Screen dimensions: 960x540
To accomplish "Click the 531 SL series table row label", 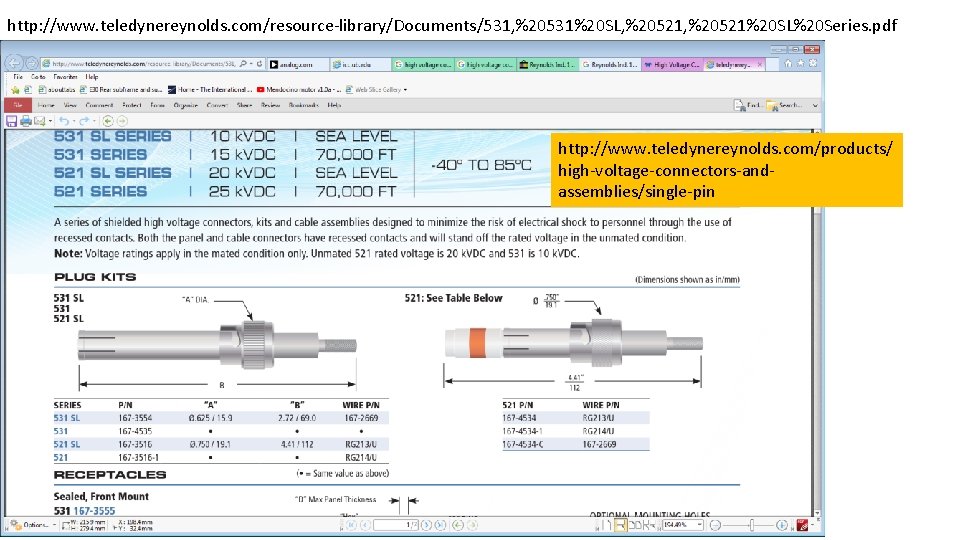I will pos(67,418).
